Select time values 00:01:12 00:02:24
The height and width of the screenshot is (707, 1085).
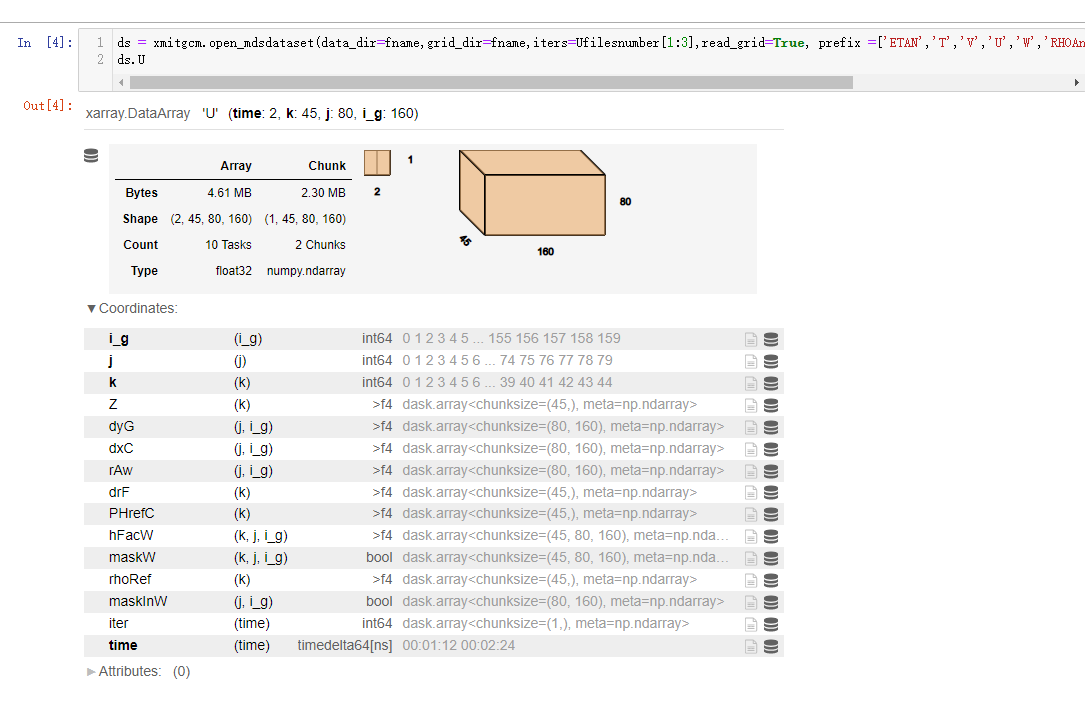click(x=459, y=645)
